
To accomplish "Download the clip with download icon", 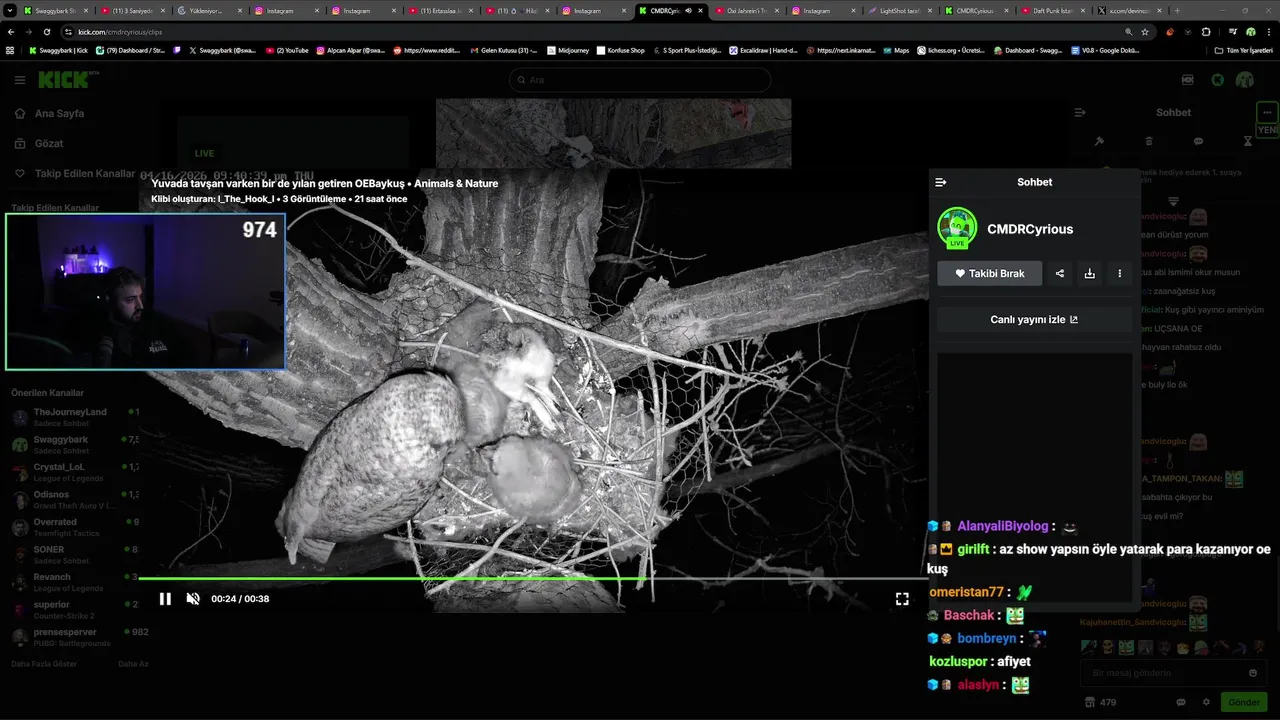I will pyautogui.click(x=1090, y=273).
